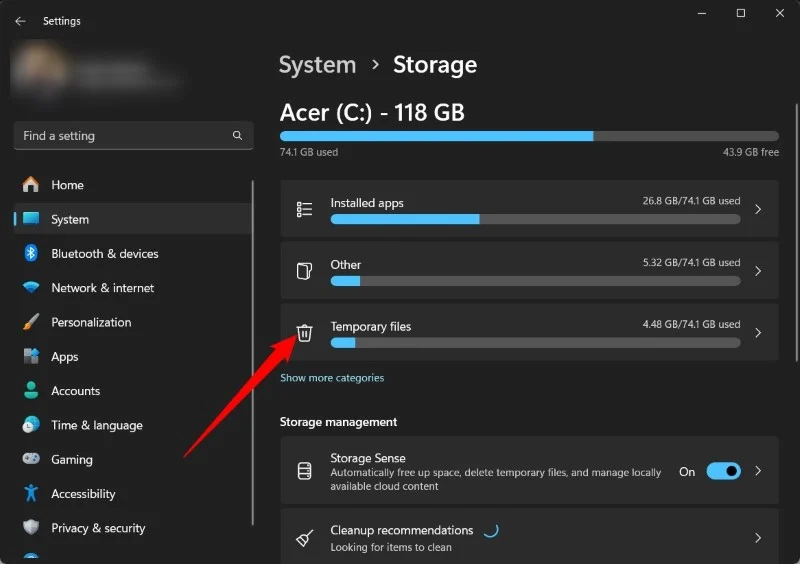Click the Storage Sense drive icon
Screen dimensions: 800x564
[x=305, y=471]
